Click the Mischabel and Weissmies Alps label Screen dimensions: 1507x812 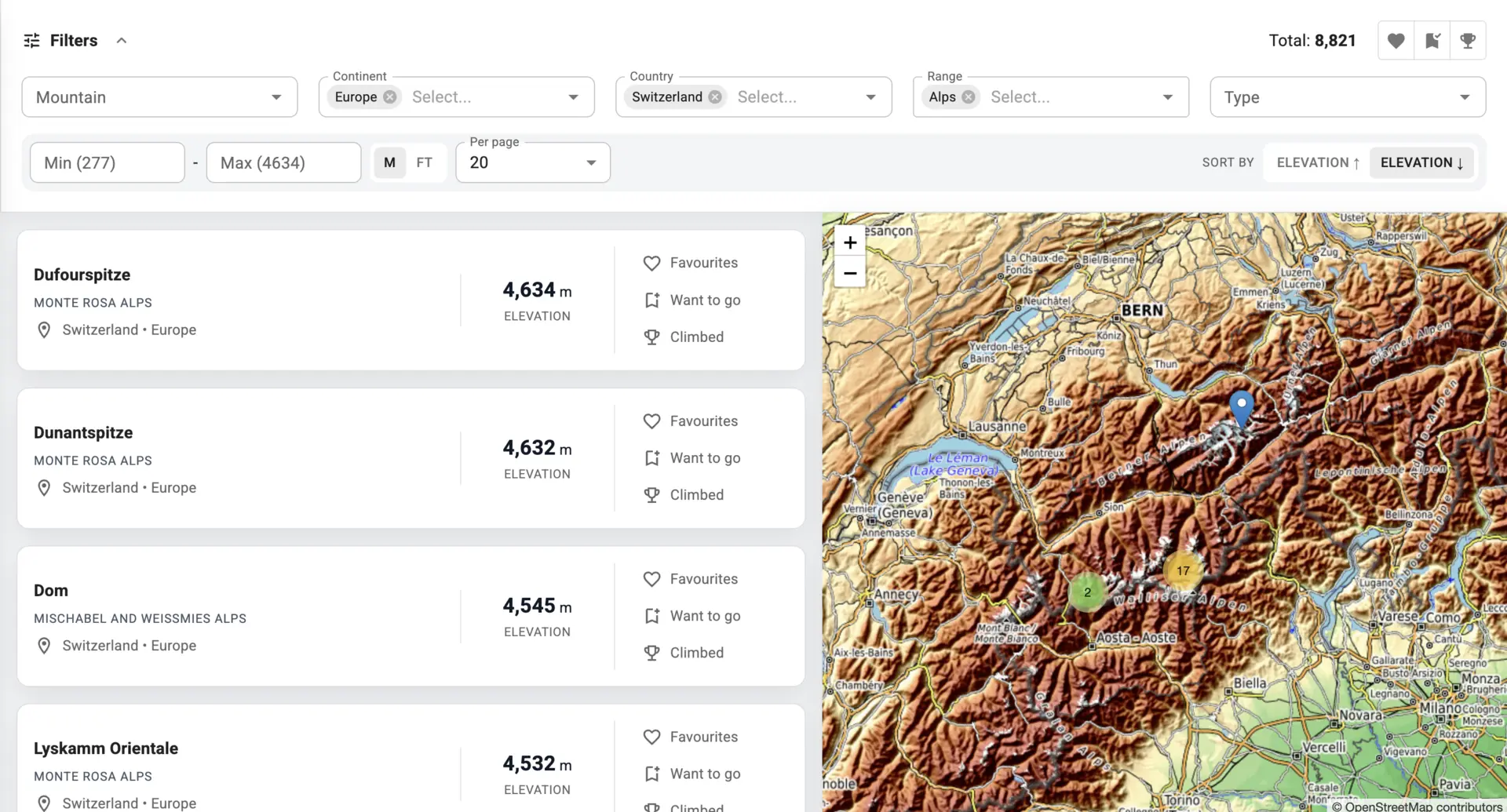click(x=140, y=618)
